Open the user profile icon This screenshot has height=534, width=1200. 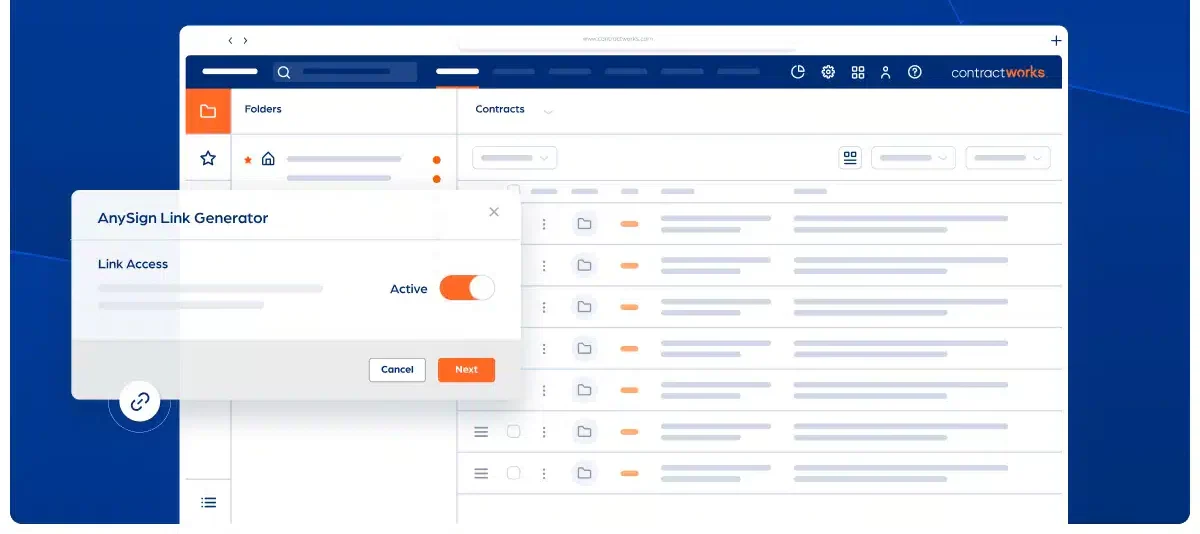pyautogui.click(x=885, y=72)
